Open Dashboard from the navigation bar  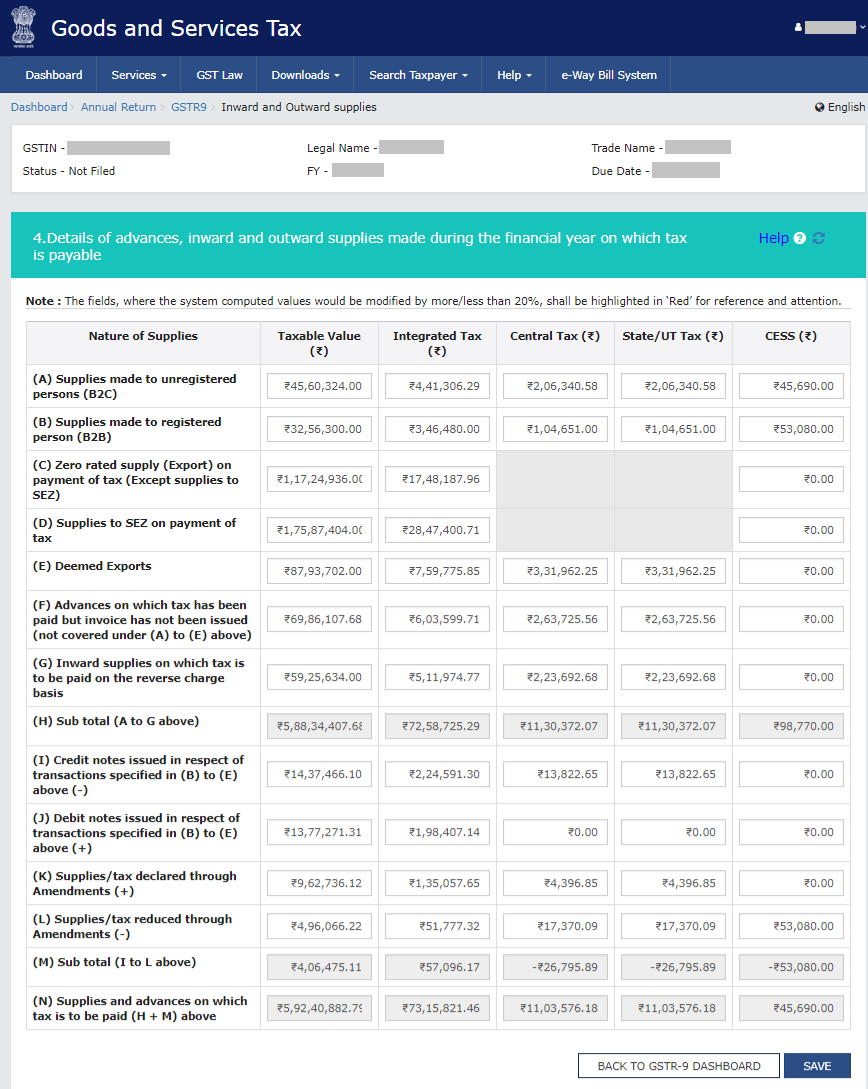pyautogui.click(x=54, y=75)
